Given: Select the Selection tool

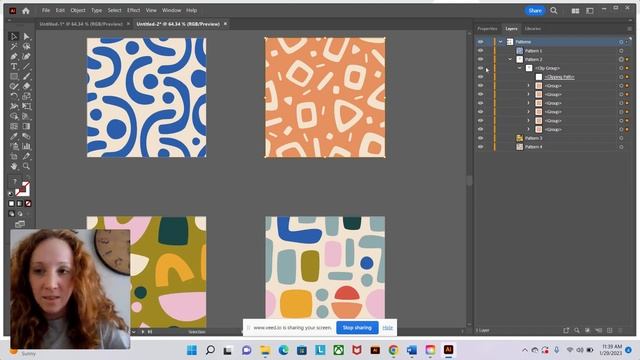Looking at the screenshot, I should 14,36.
